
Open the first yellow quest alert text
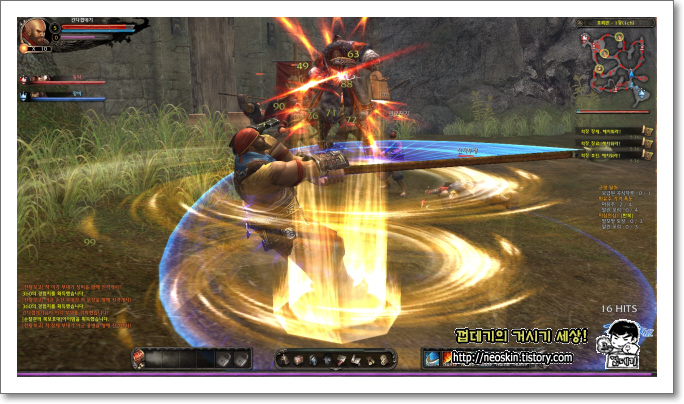(x=601, y=132)
